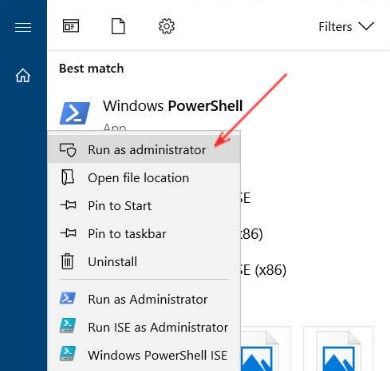This screenshot has width=390, height=371.
Task: Filter results by Apps icon
Action: [71, 26]
